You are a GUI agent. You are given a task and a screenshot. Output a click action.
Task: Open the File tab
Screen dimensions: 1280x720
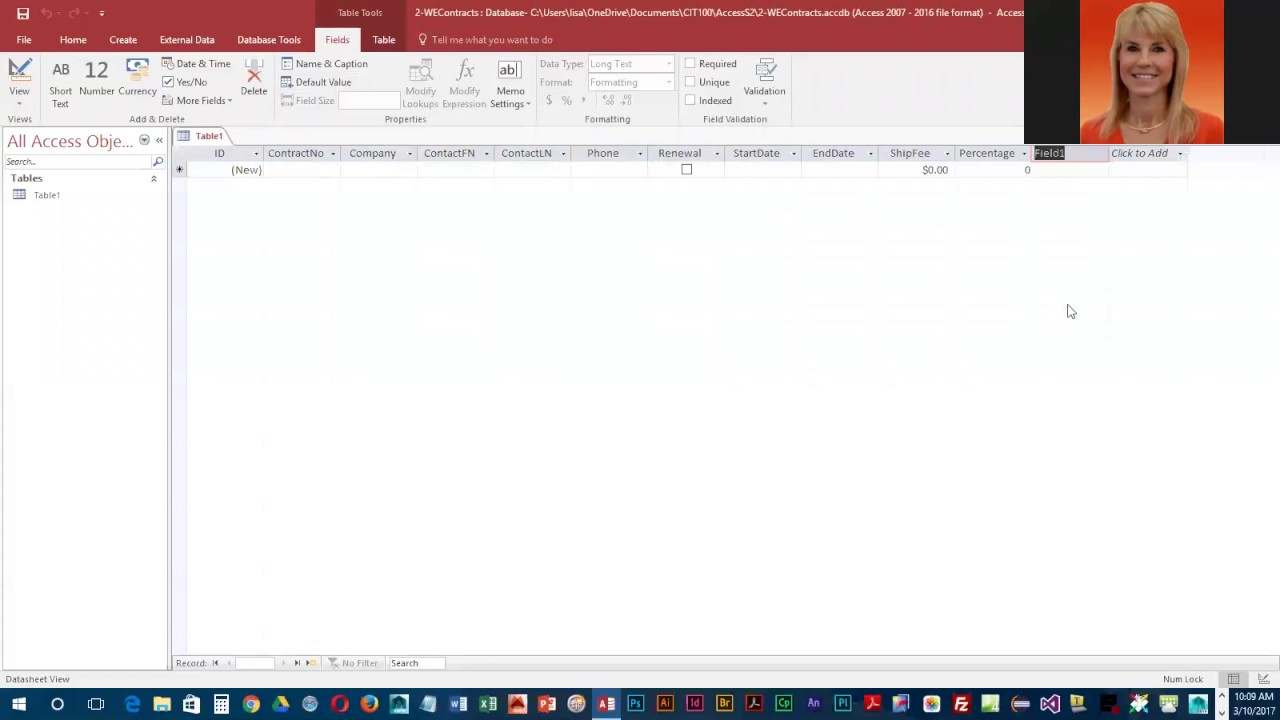[x=24, y=40]
